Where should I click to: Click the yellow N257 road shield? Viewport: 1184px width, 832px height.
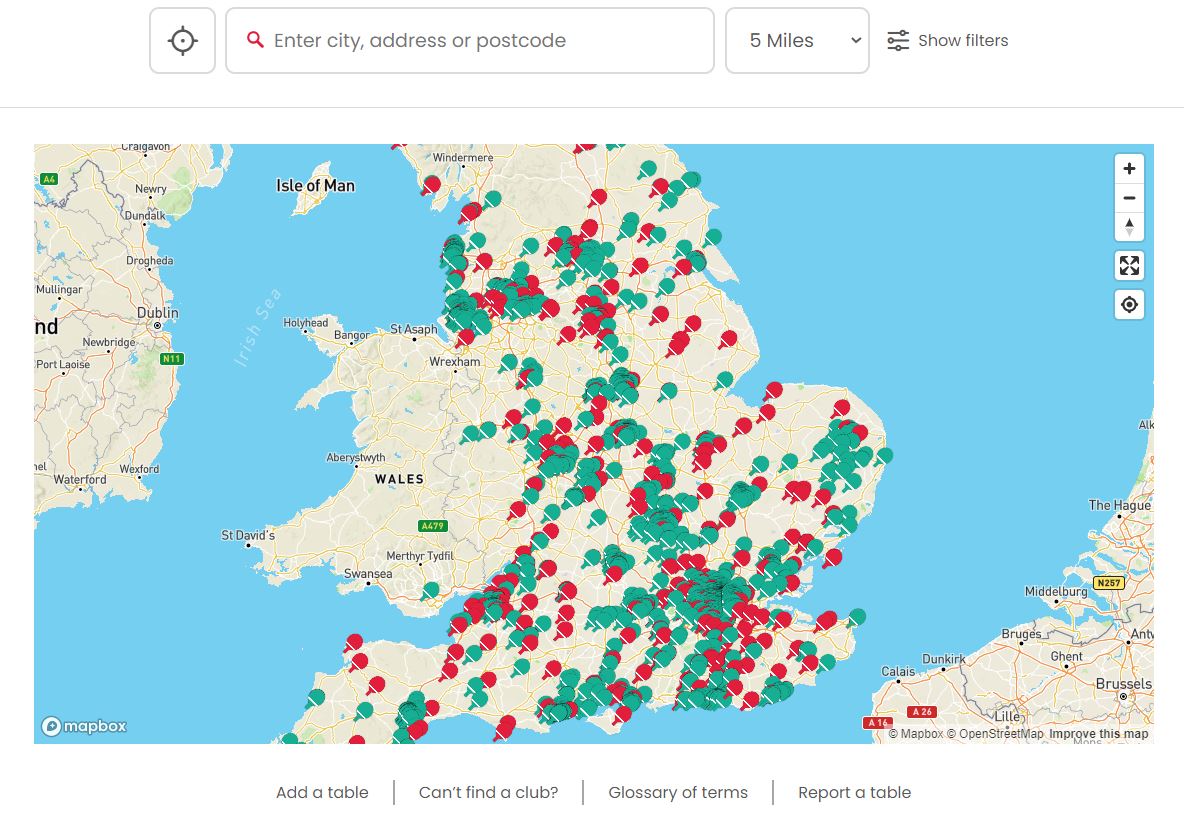coord(1109,583)
